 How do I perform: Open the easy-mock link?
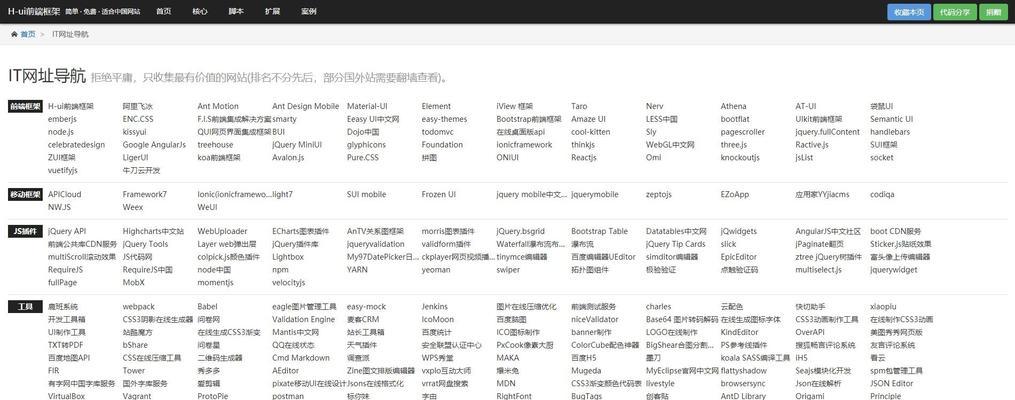point(366,307)
